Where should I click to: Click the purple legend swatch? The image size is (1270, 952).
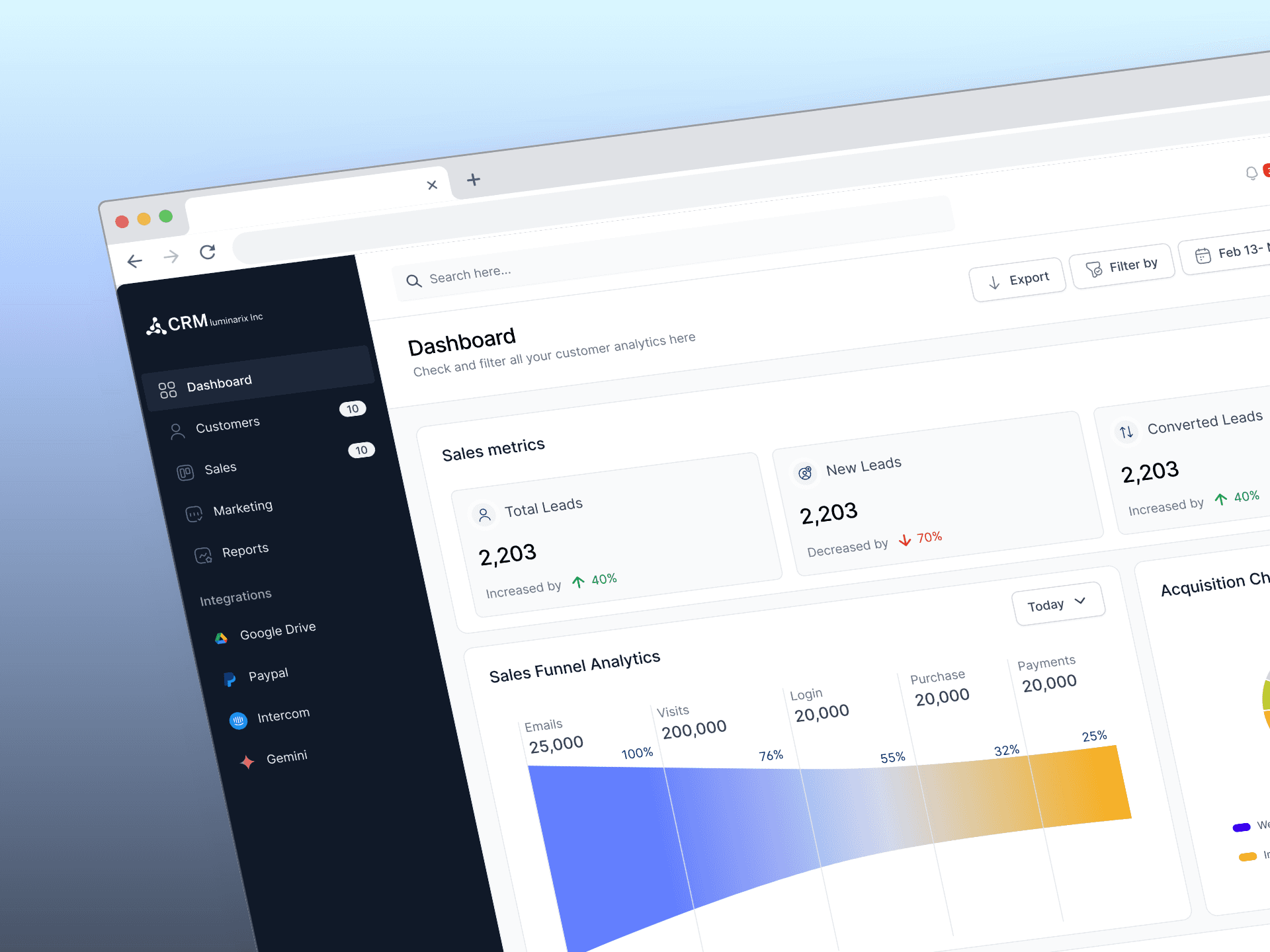(1242, 827)
